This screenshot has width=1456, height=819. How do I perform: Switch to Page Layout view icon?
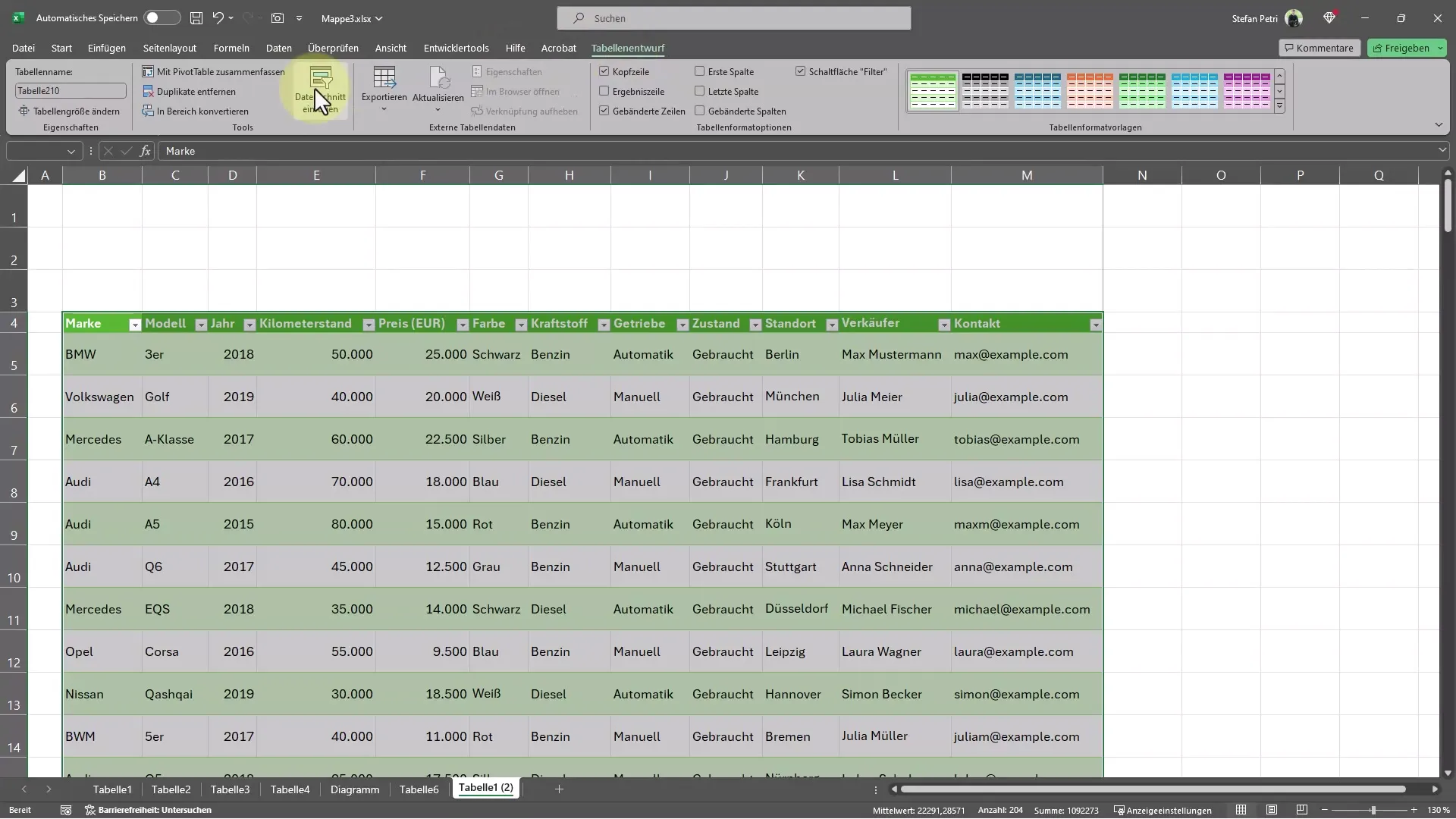[x=1272, y=810]
